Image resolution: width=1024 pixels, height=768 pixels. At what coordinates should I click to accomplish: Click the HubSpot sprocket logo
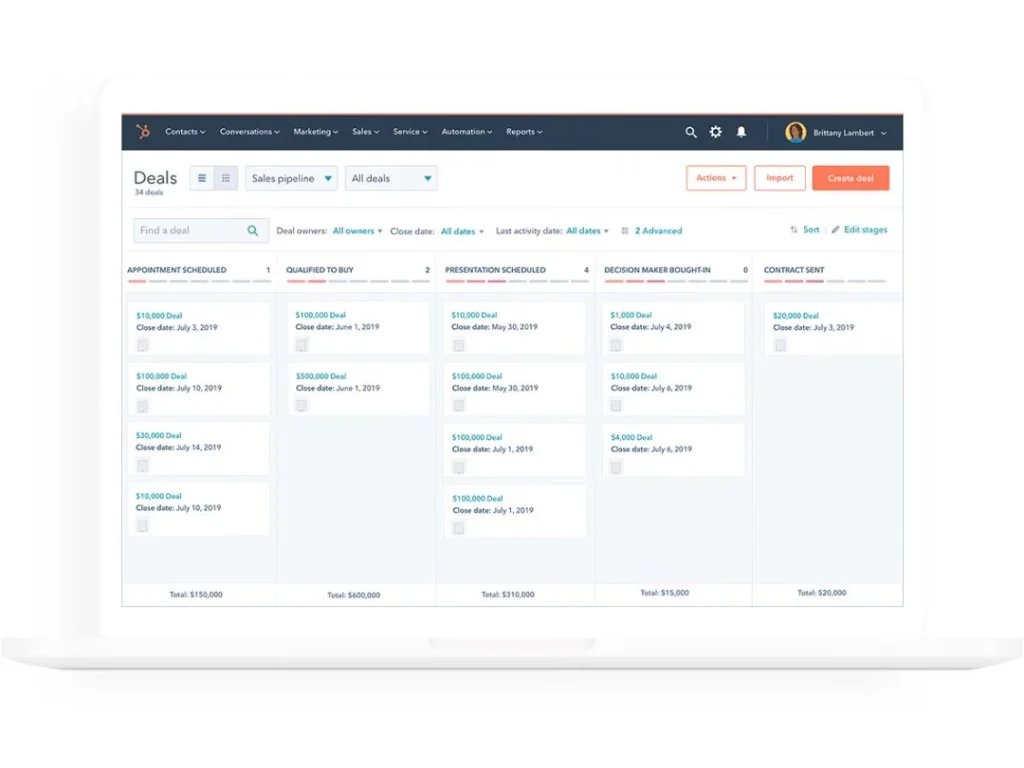[143, 131]
